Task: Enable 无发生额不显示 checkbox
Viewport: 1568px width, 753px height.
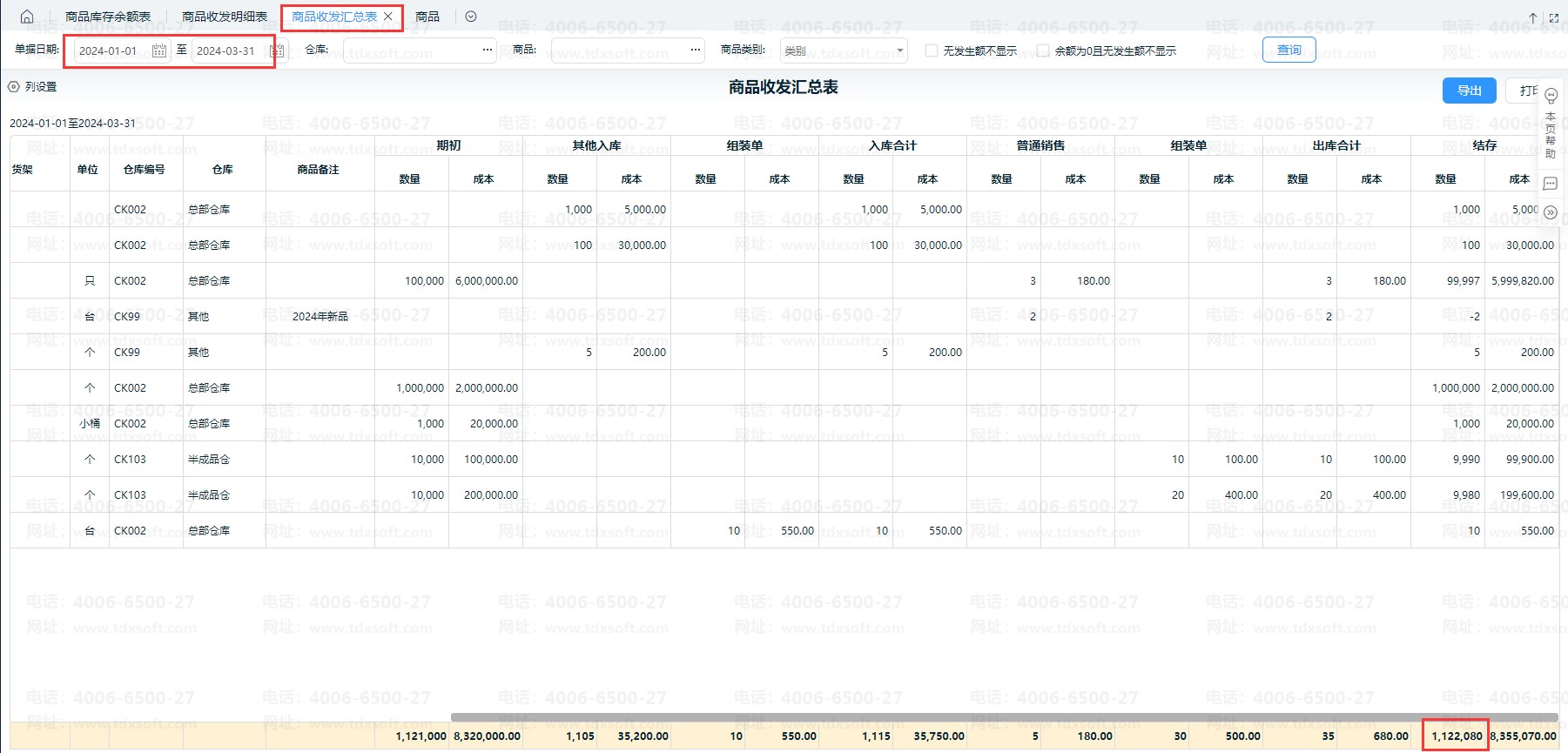Action: (932, 50)
